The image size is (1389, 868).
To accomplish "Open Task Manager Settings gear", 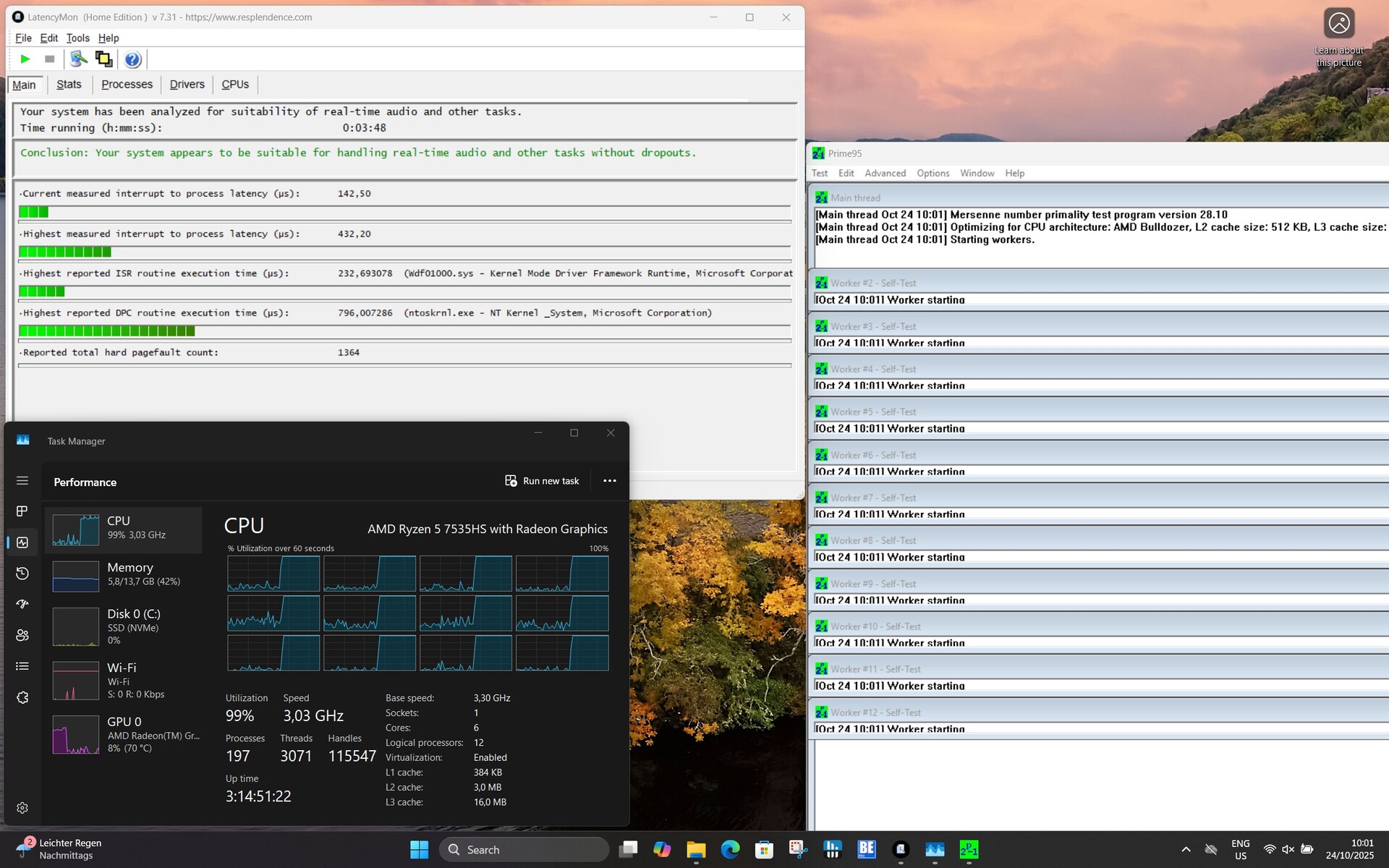I will (22, 808).
